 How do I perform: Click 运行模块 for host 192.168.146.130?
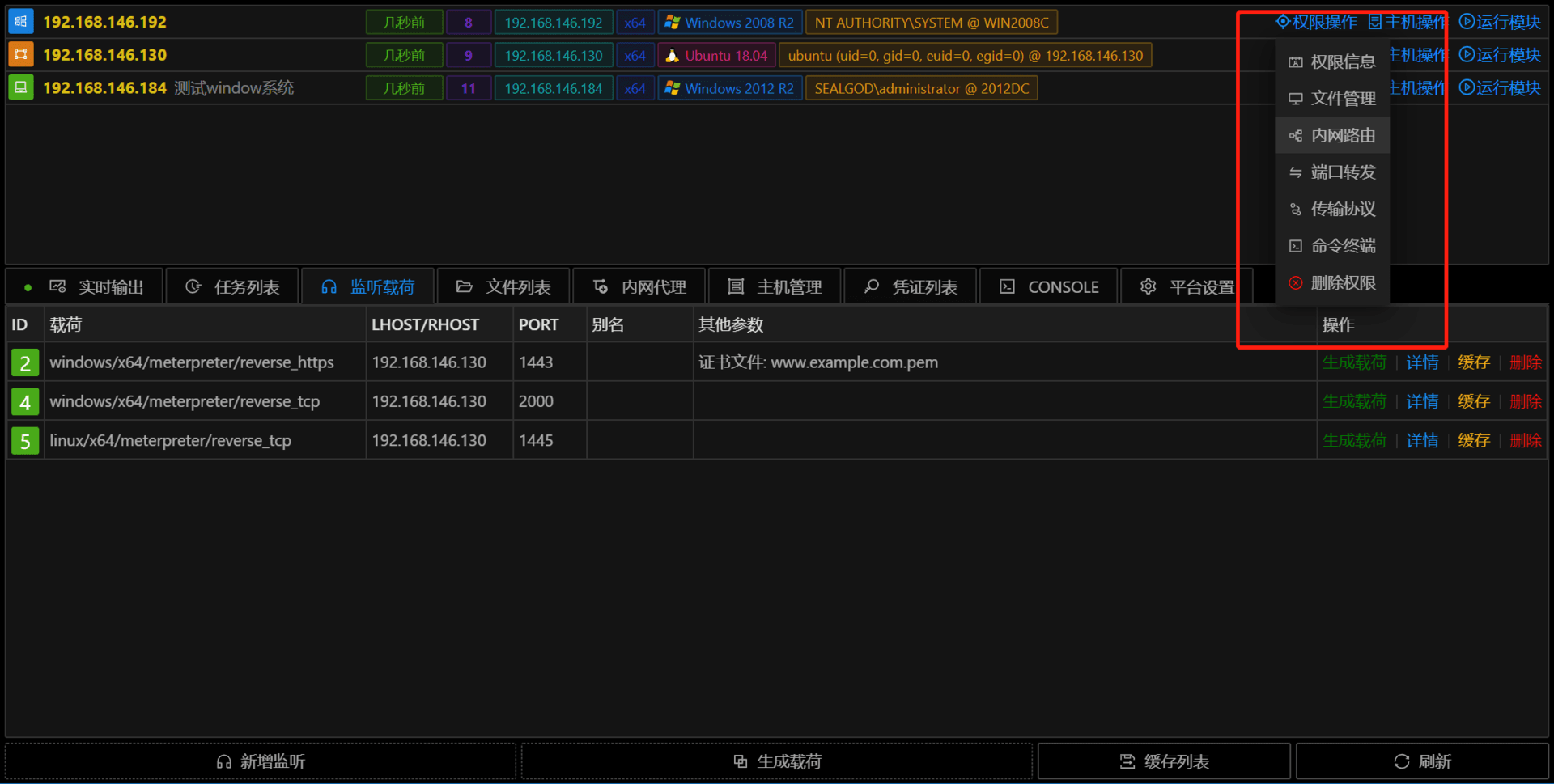(x=1500, y=55)
